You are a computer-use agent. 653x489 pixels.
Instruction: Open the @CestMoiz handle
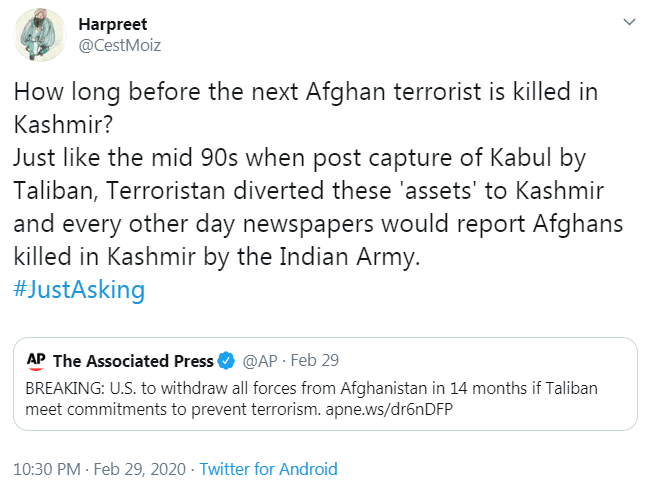[x=119, y=45]
